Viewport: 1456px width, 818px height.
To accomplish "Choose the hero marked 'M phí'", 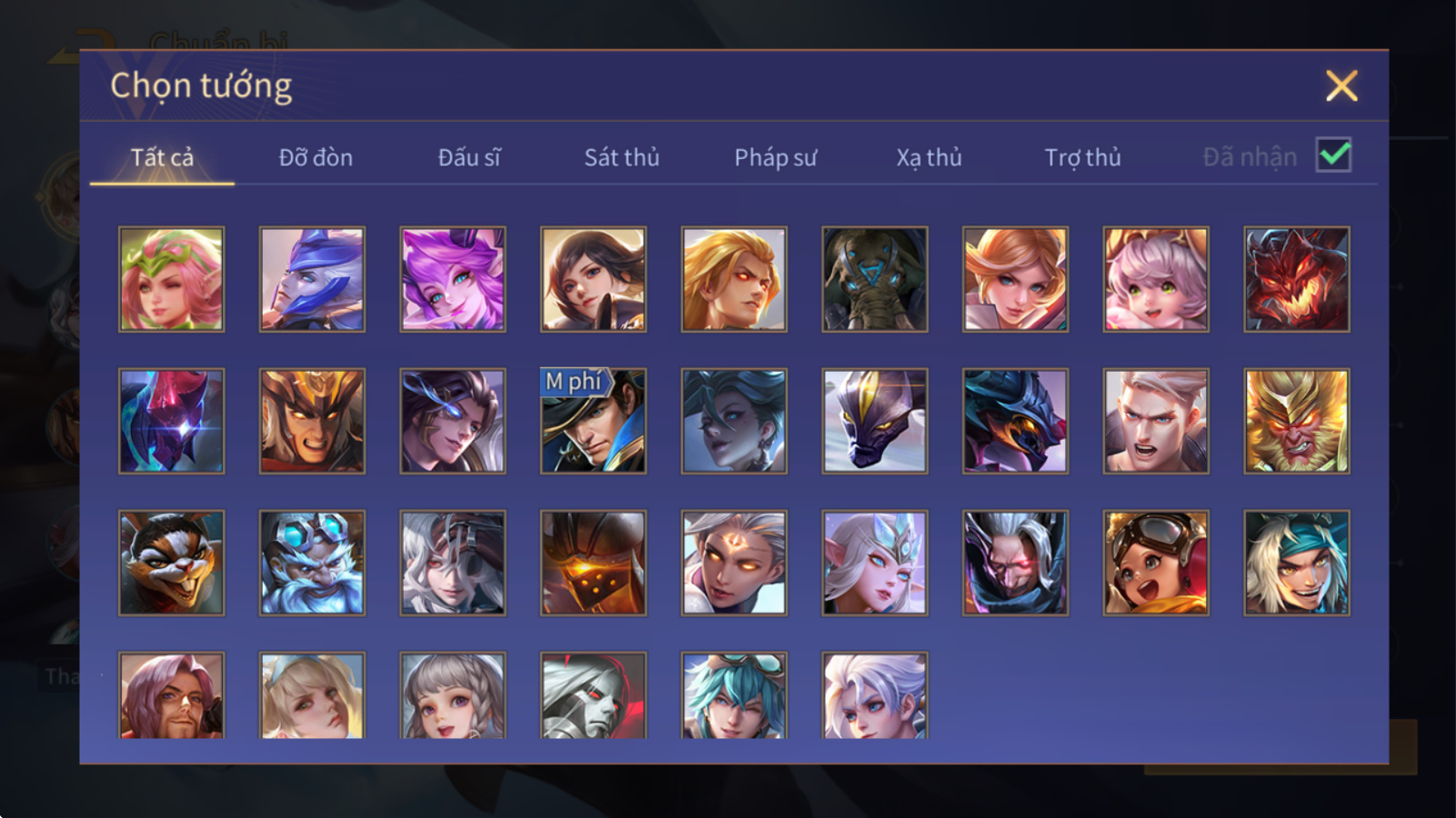I will coord(593,421).
